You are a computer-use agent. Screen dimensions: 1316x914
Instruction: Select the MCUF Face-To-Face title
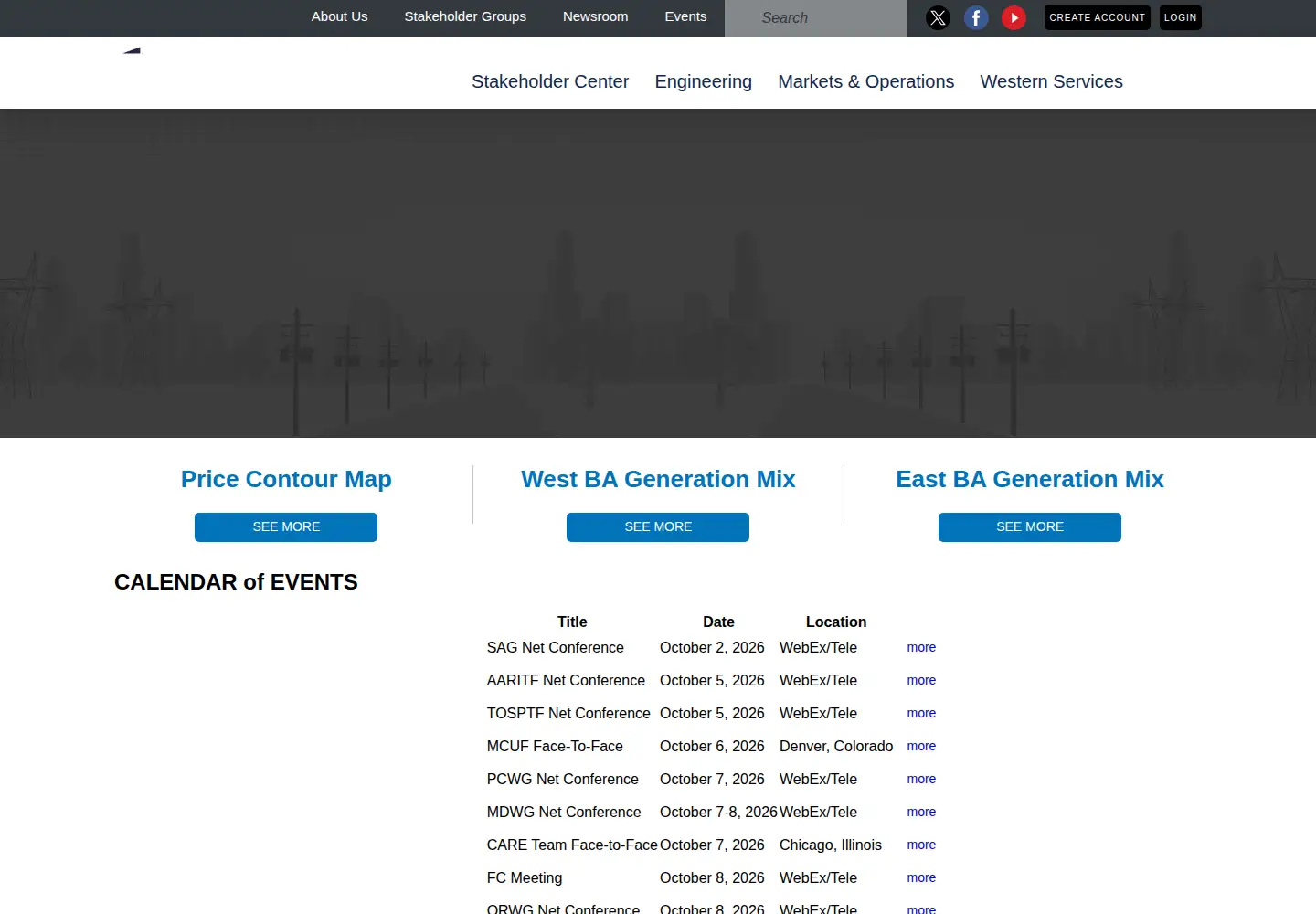[x=555, y=746]
